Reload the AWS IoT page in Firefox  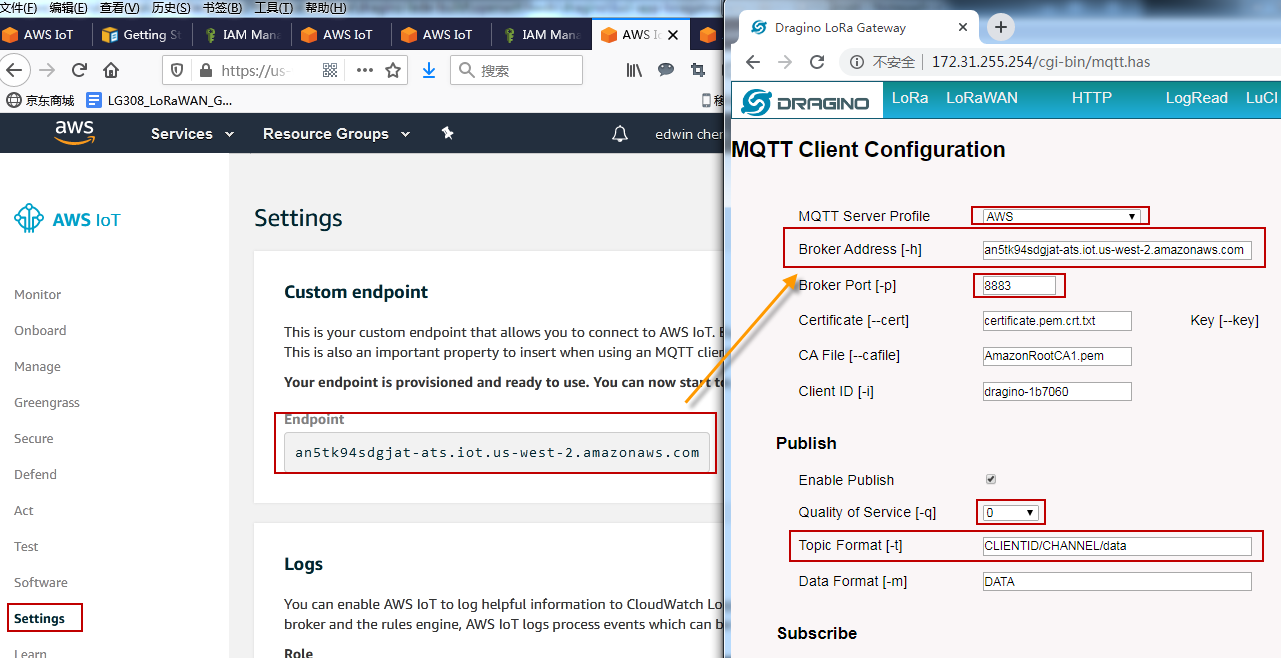[x=79, y=70]
